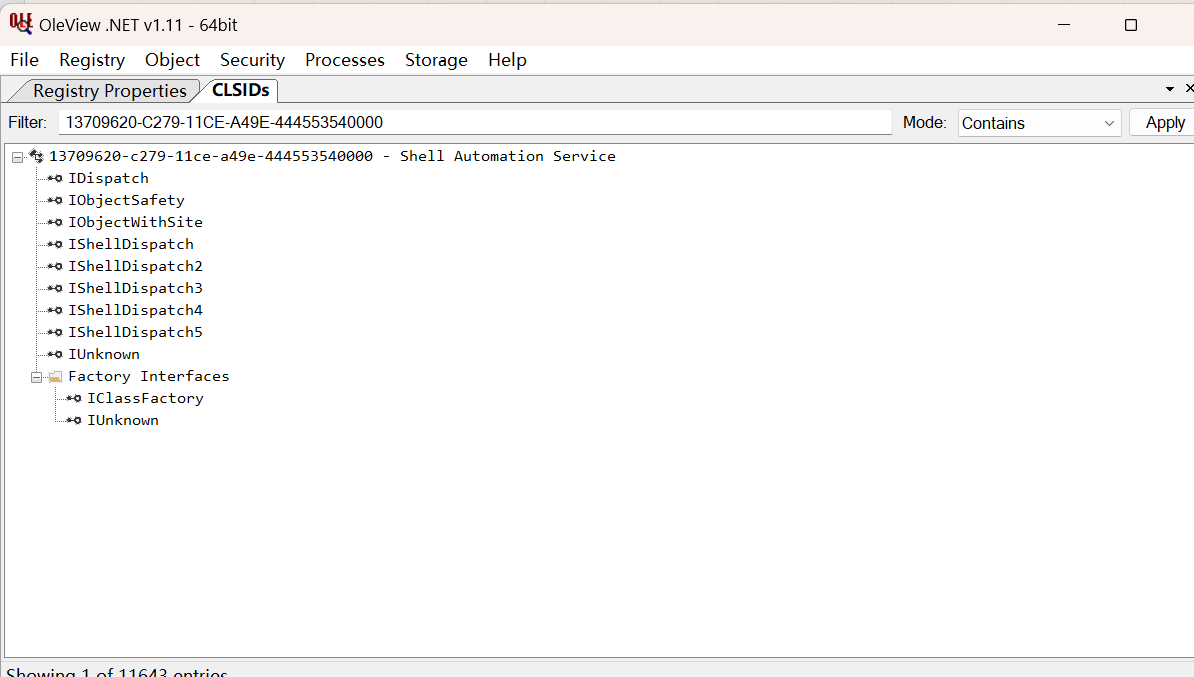Click the interface icon beside IDispatch

click(x=56, y=178)
